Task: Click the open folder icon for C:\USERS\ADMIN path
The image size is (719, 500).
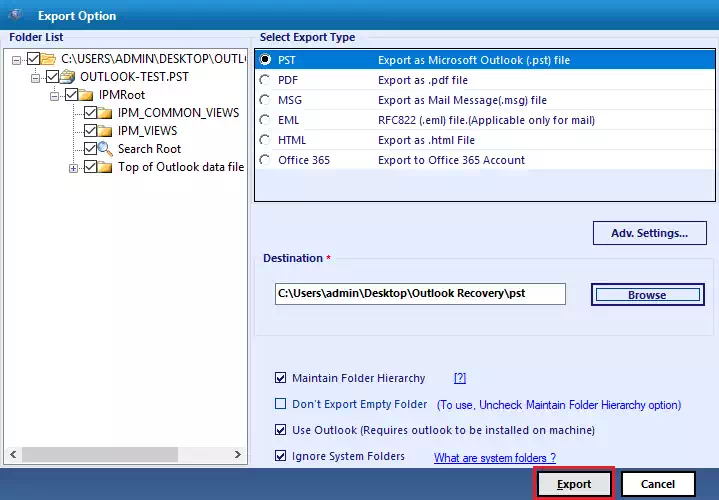Action: point(48,59)
